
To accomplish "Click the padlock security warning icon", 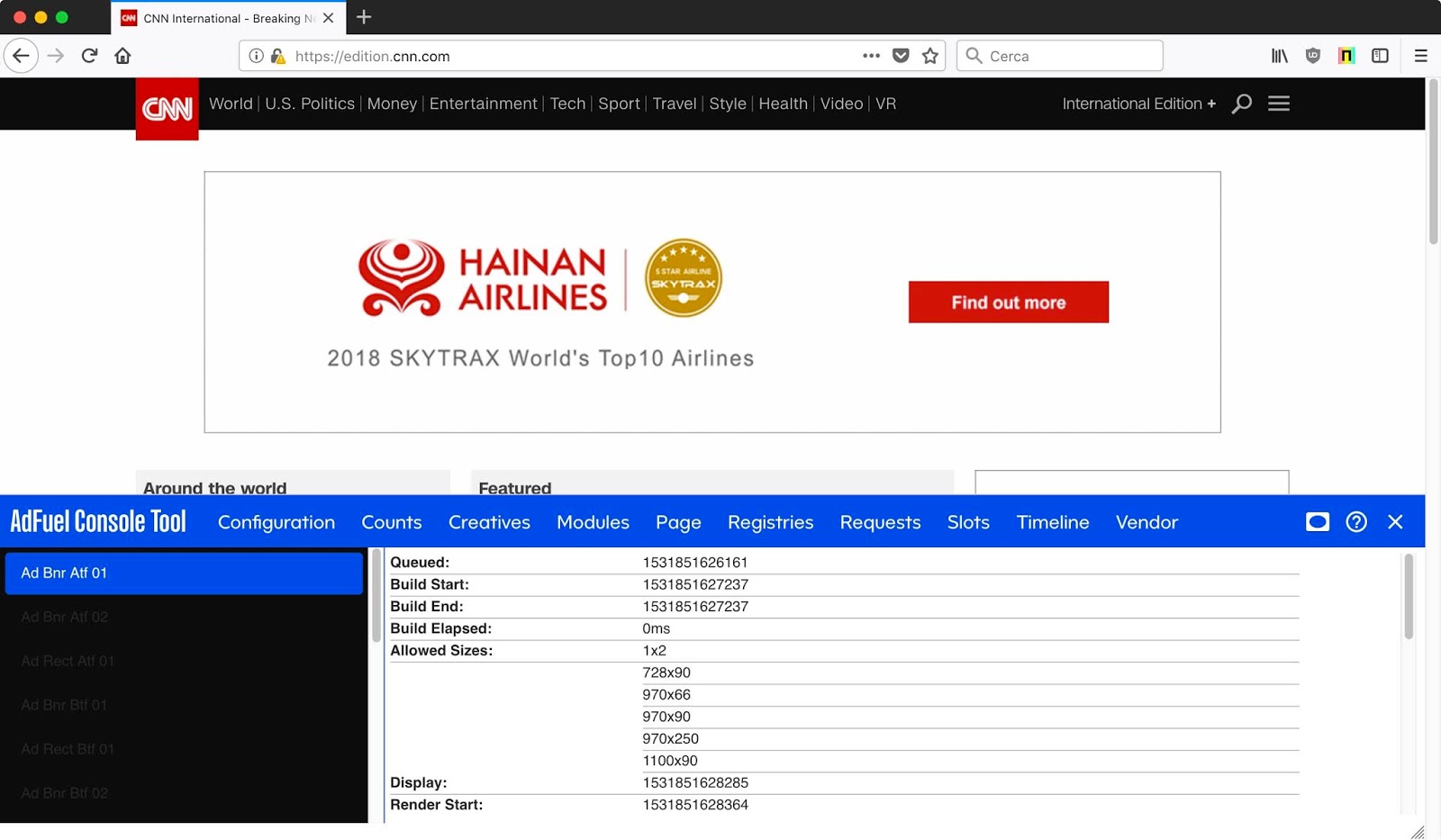I will point(278,56).
